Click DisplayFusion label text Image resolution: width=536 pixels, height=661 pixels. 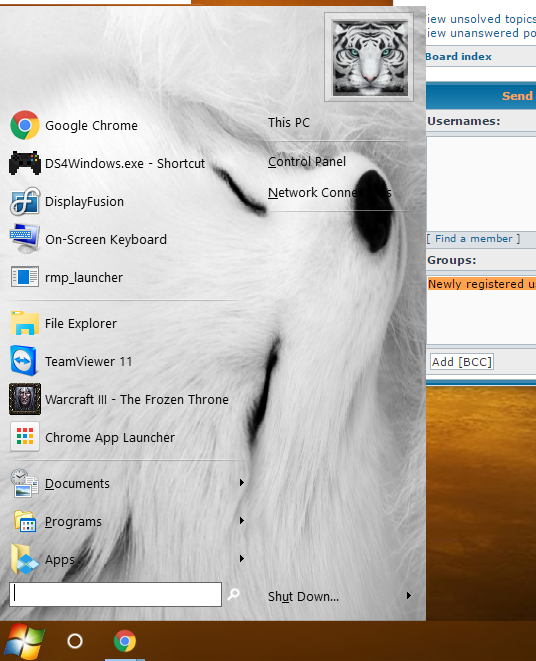point(84,202)
